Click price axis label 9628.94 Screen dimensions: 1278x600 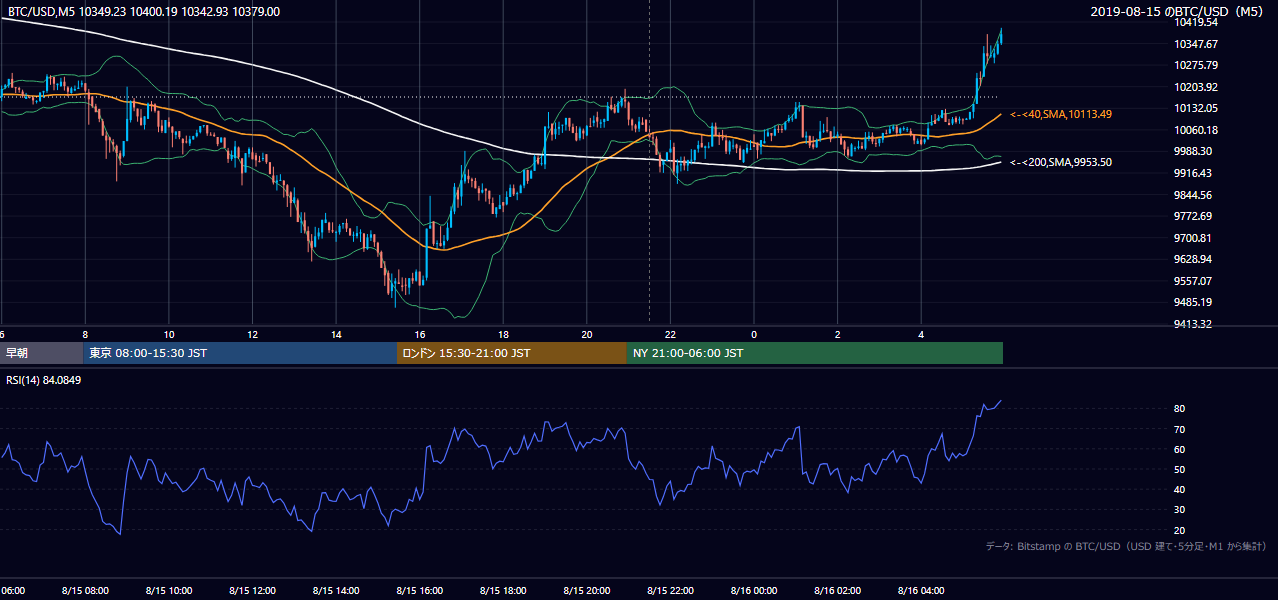pos(1192,259)
